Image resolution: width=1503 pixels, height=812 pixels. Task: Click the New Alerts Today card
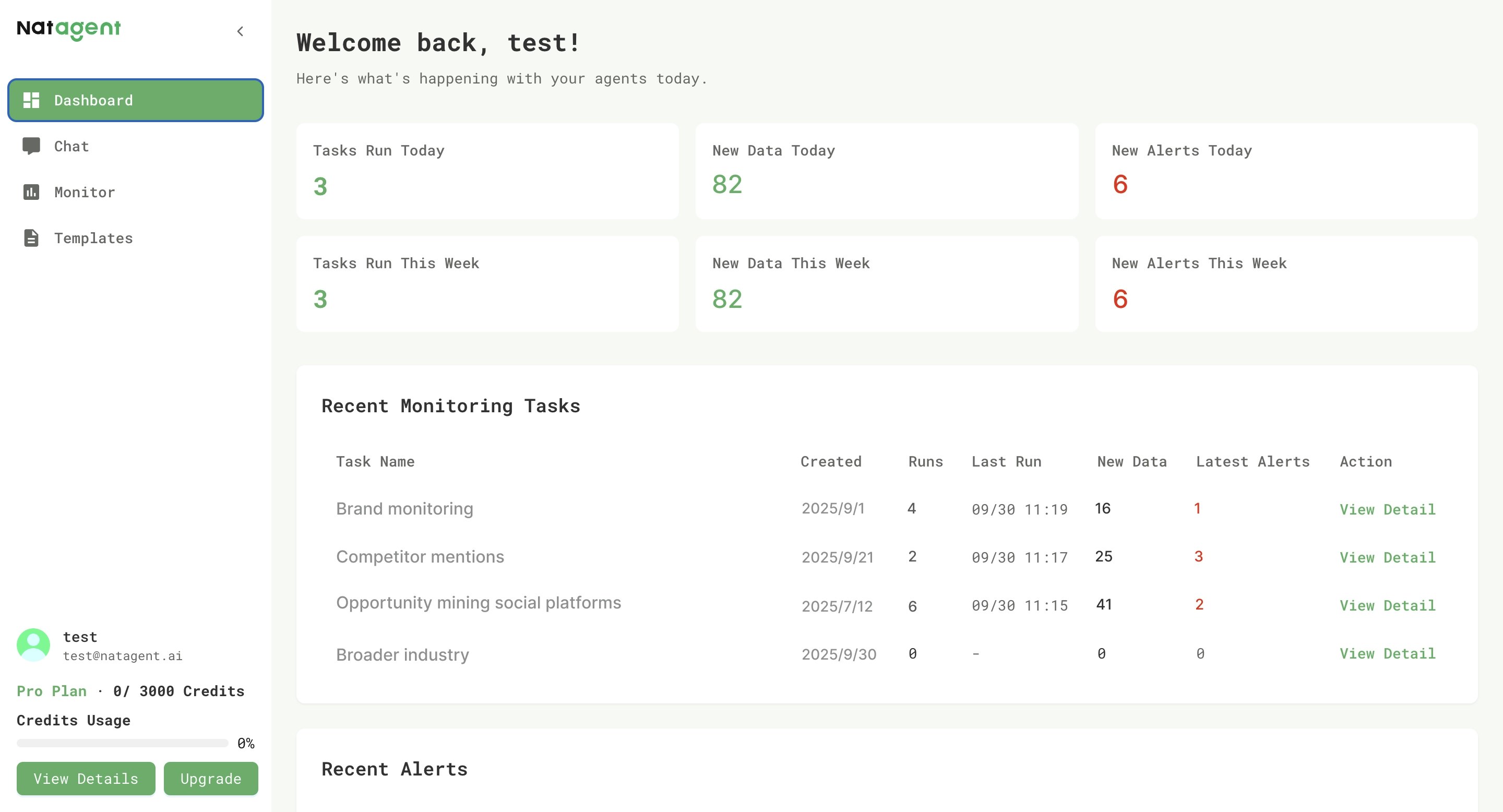tap(1286, 171)
